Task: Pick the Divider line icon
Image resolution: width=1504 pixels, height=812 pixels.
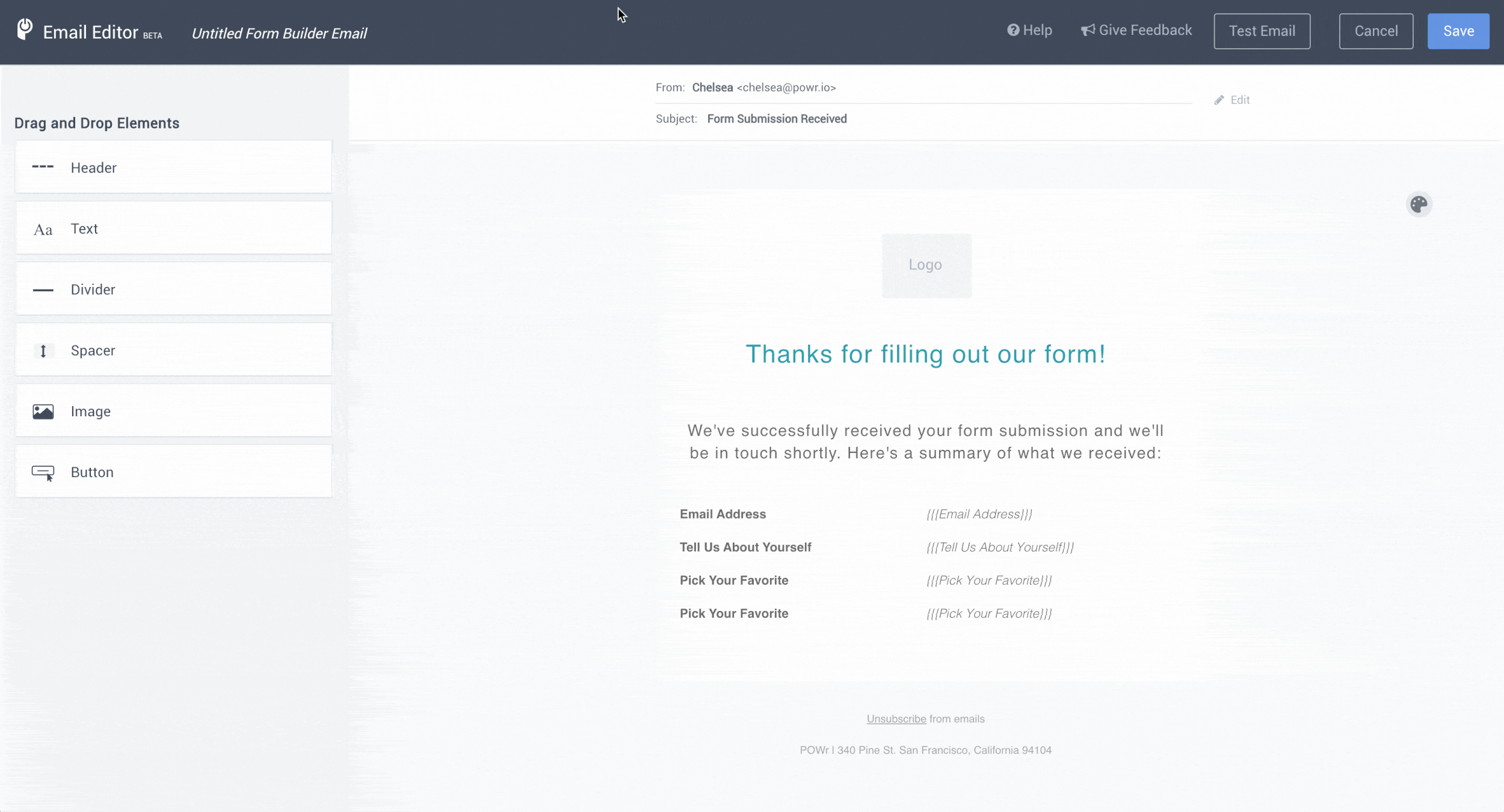Action: (43, 290)
